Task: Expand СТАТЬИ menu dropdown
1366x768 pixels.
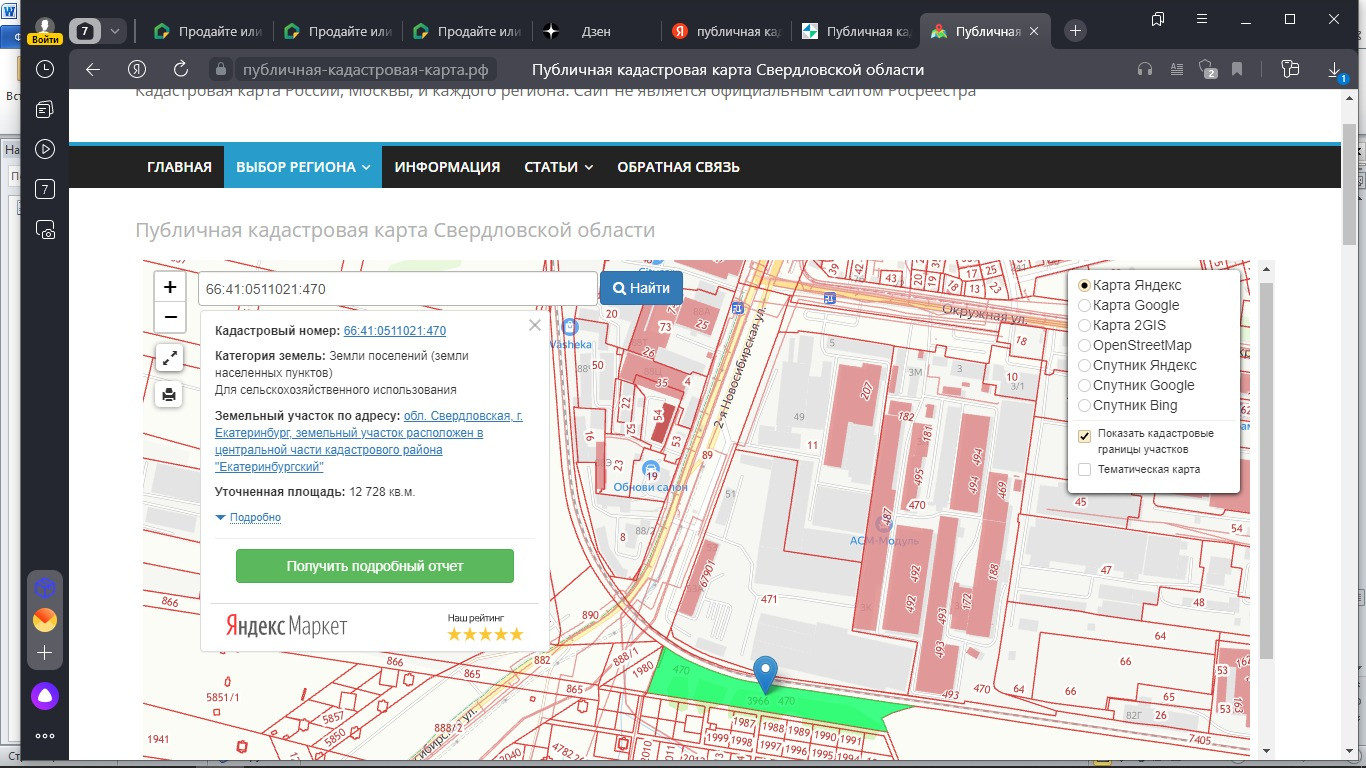Action: tap(558, 167)
